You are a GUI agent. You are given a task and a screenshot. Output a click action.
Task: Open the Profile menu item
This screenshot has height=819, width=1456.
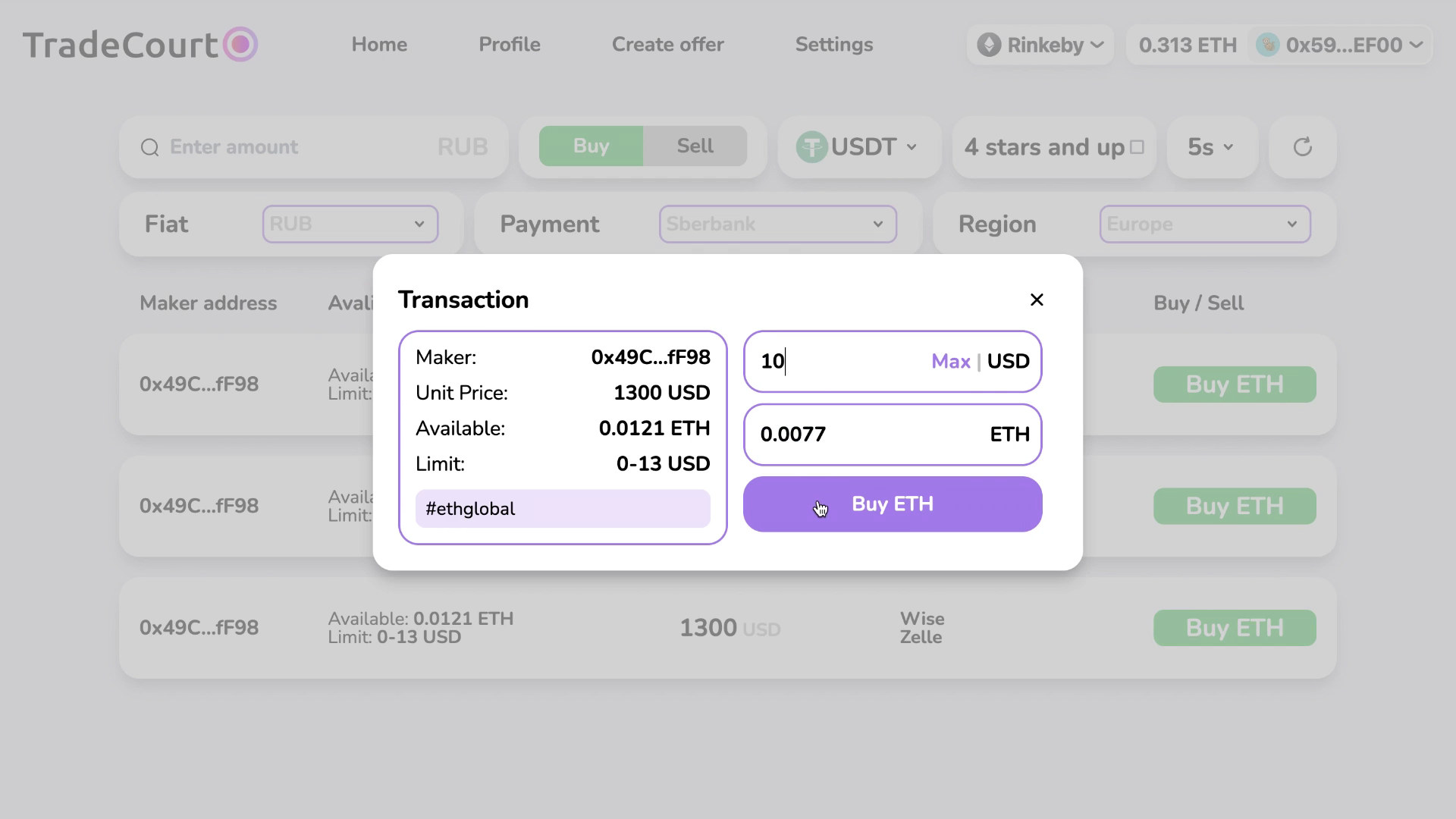point(510,45)
